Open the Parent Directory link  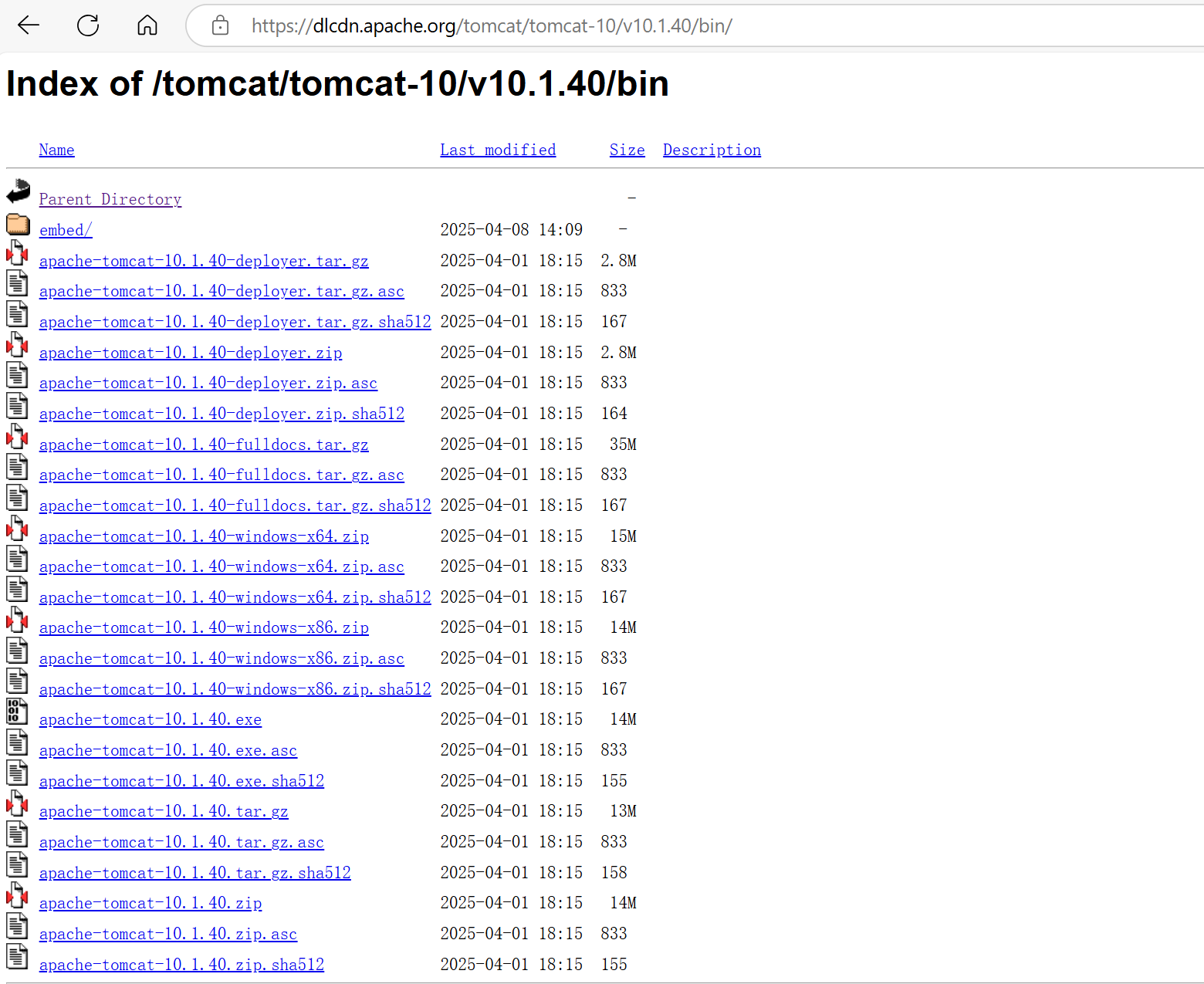coord(110,199)
